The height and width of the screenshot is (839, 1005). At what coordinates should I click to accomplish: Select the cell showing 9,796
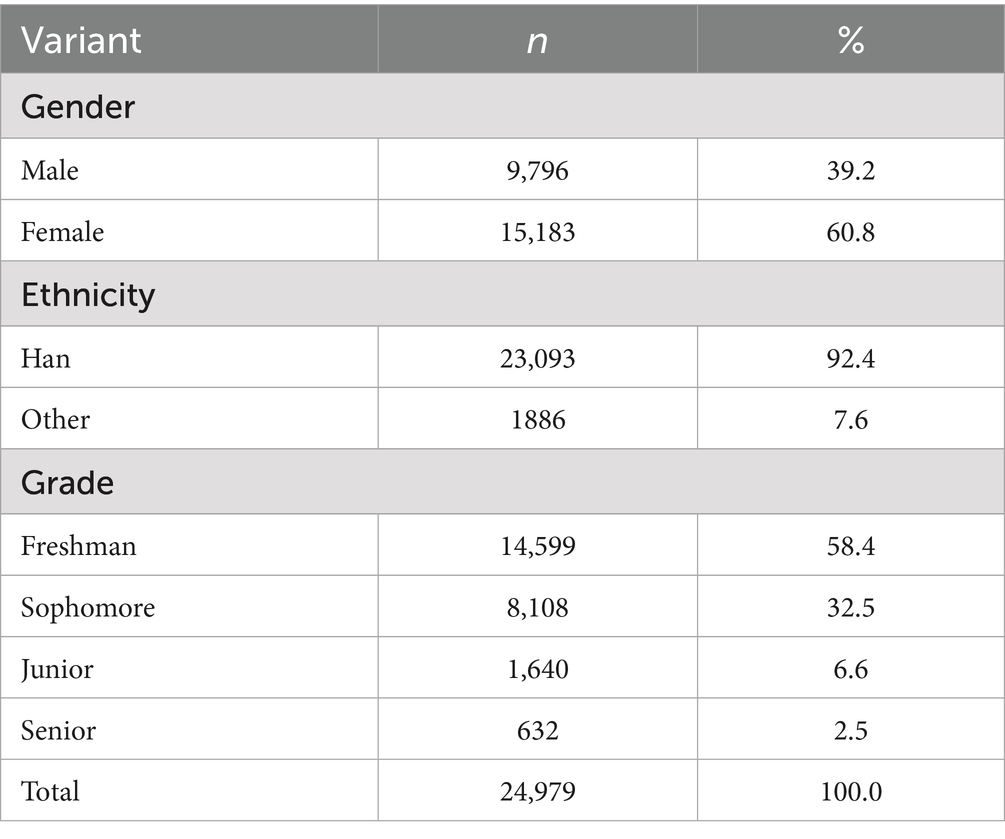click(538, 170)
